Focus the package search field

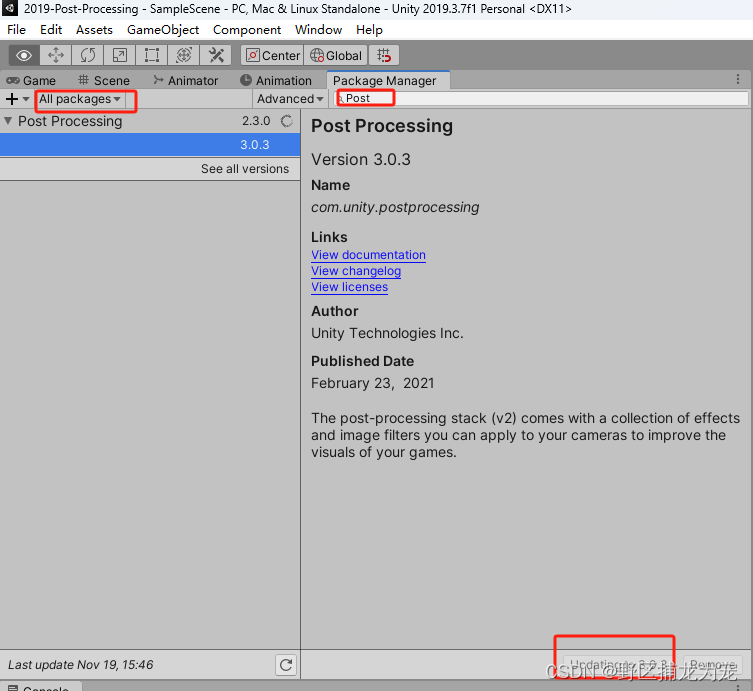point(541,98)
